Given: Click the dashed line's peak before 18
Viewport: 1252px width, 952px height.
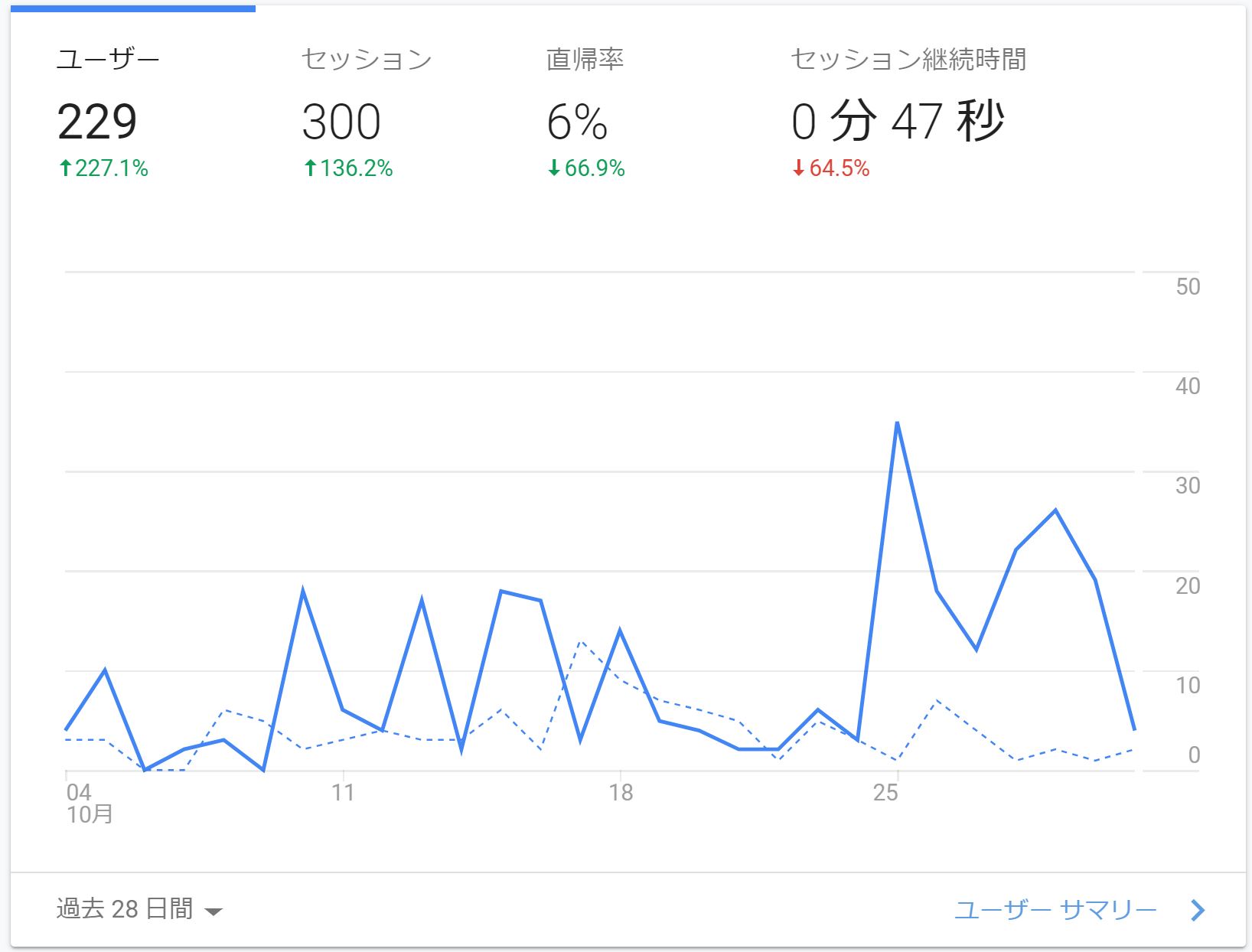Looking at the screenshot, I should click(581, 641).
